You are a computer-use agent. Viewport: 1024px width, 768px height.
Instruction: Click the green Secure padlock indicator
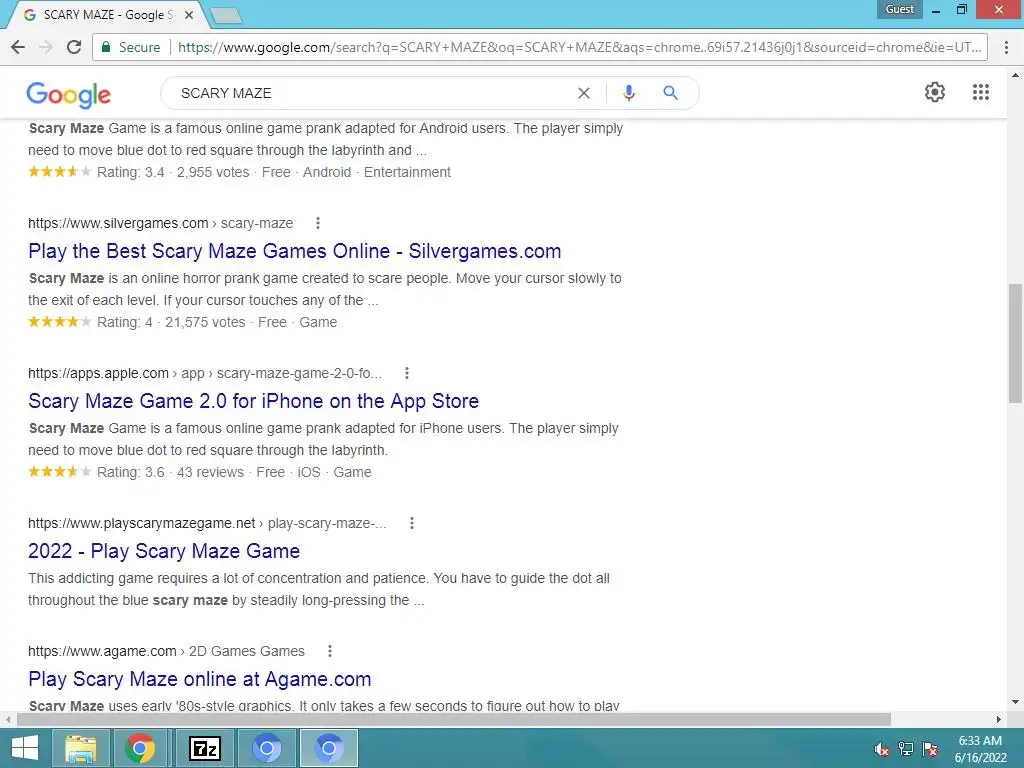click(131, 47)
